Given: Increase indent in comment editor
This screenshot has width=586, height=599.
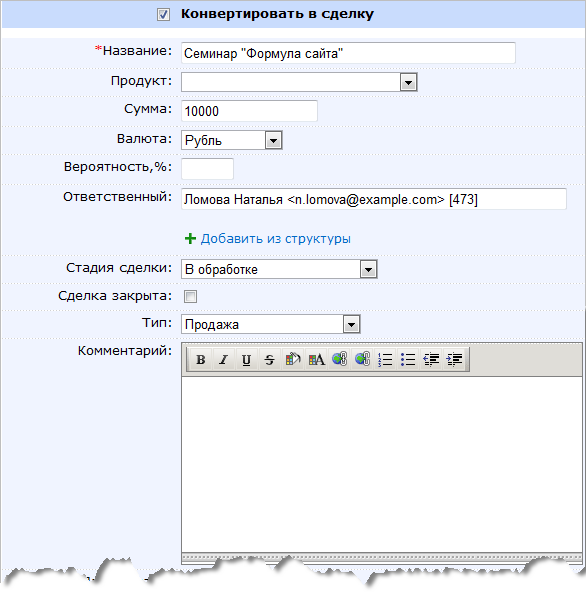Looking at the screenshot, I should tap(454, 359).
